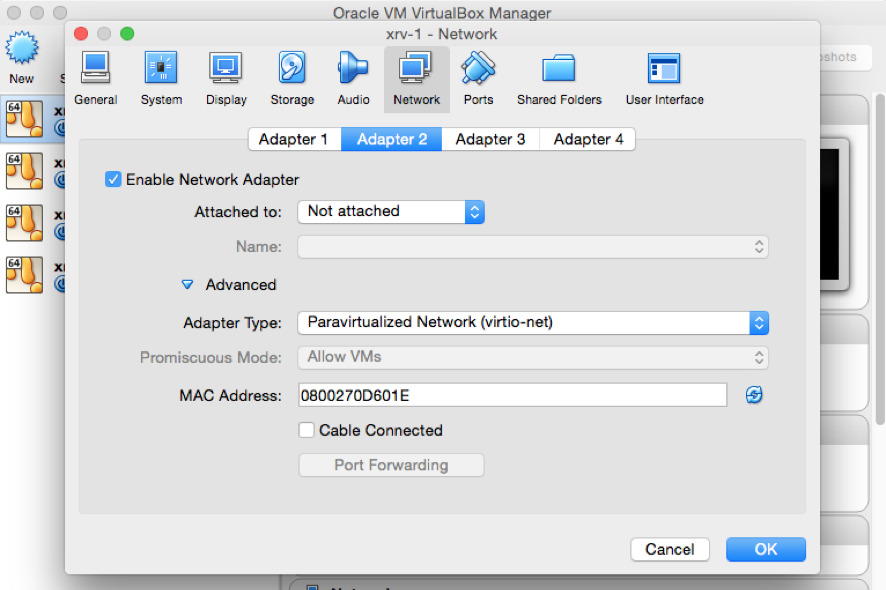Close the xrv-1 Network dialog
This screenshot has width=886, height=590.
click(x=81, y=34)
